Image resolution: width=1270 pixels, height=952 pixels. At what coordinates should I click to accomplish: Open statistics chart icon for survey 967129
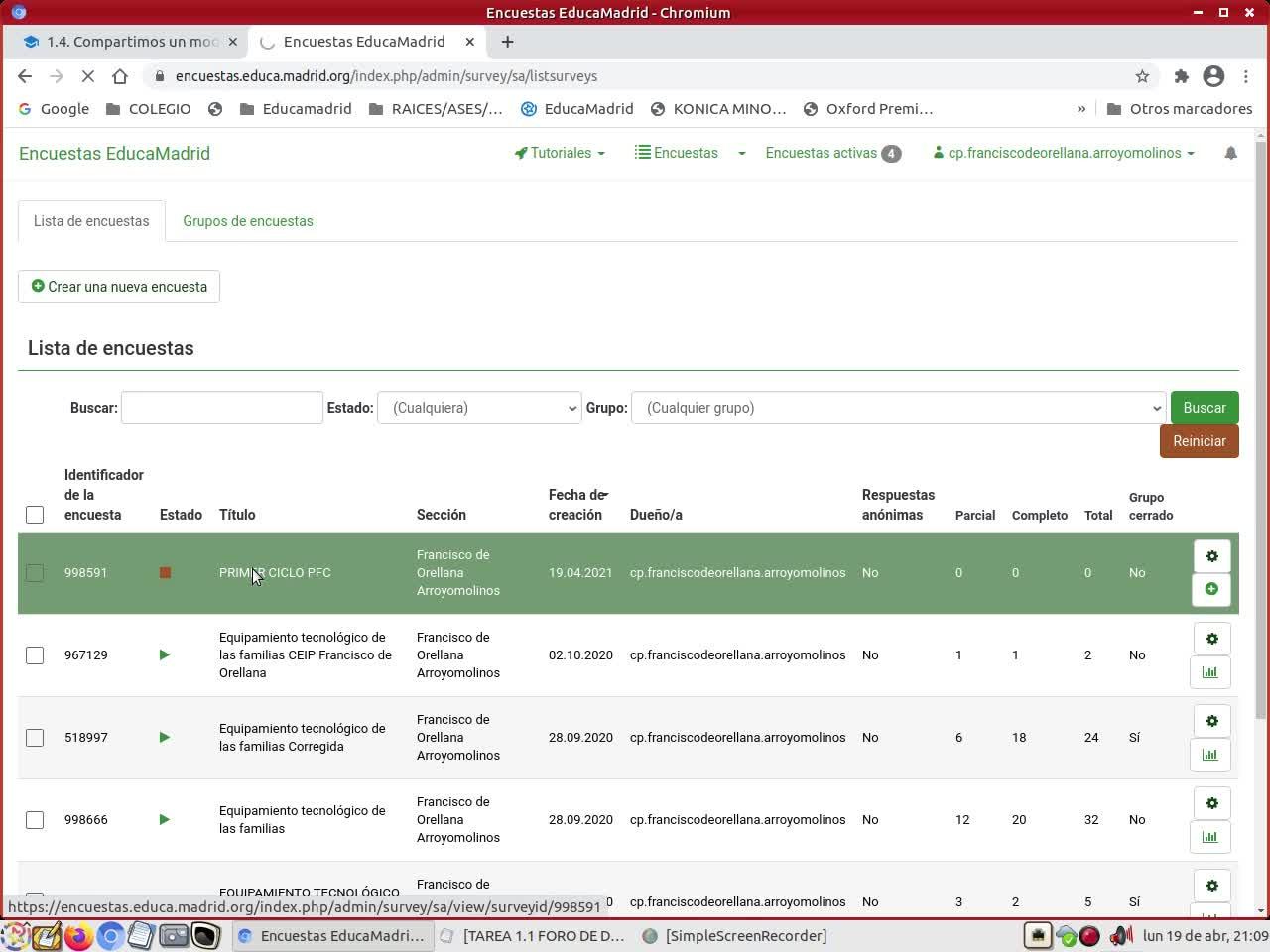pyautogui.click(x=1210, y=672)
